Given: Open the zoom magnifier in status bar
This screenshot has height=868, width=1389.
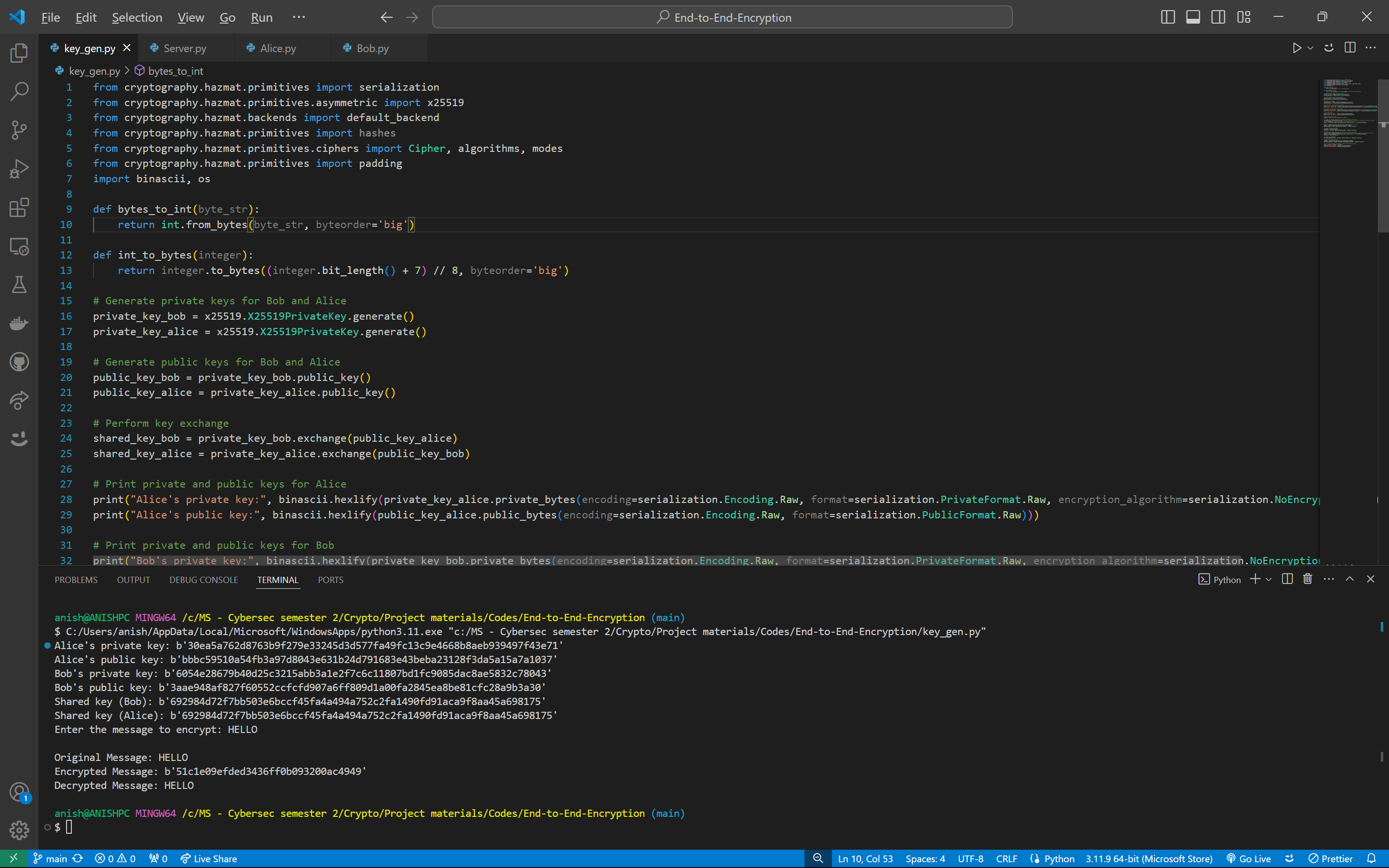Looking at the screenshot, I should [x=818, y=858].
